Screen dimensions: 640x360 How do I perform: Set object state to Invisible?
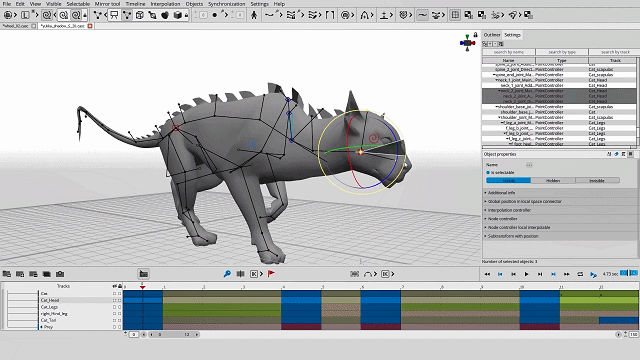tap(597, 180)
